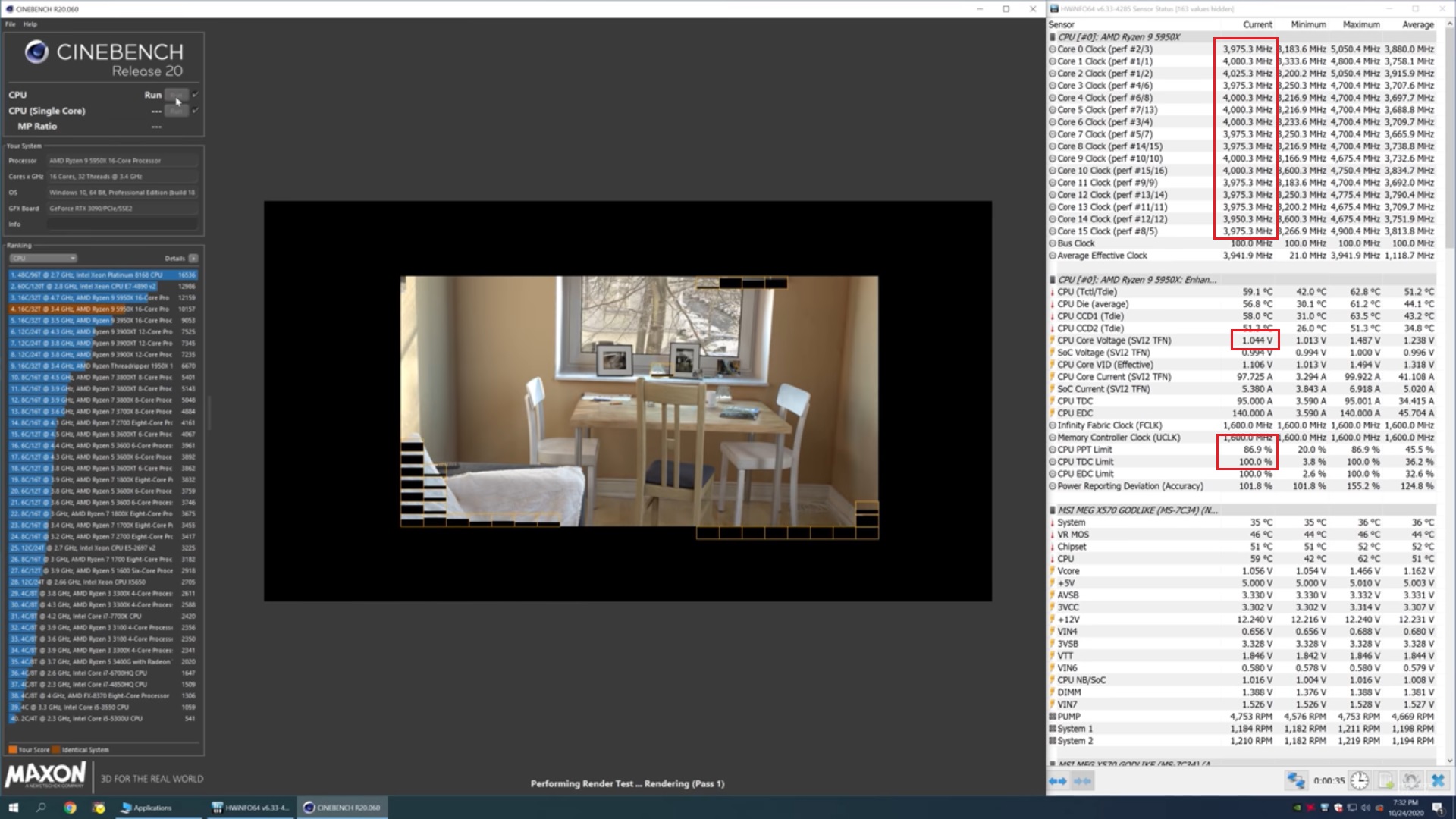The width and height of the screenshot is (1456, 819).
Task: Select ranking row Intel Core i7-7700K CPU
Action: click(x=103, y=617)
